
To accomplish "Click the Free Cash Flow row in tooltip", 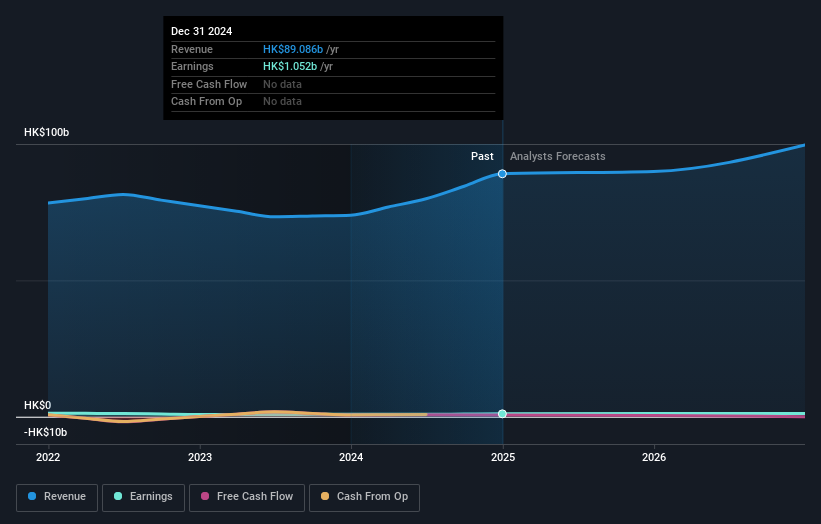I will click(x=333, y=84).
